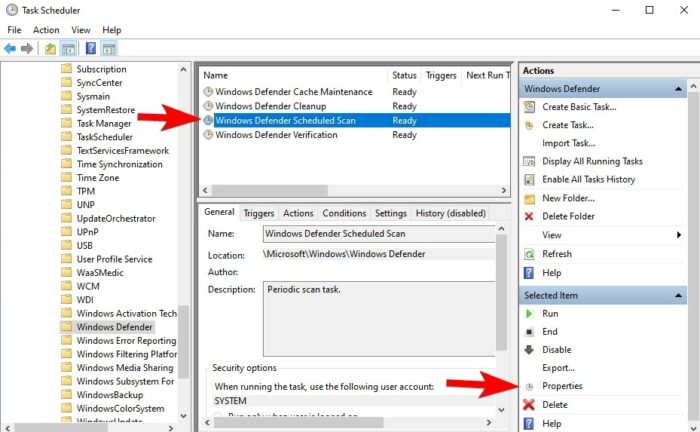Screen dimensions: 700x432
Task: Click the tree pane scroll up arrow
Action: [183, 70]
